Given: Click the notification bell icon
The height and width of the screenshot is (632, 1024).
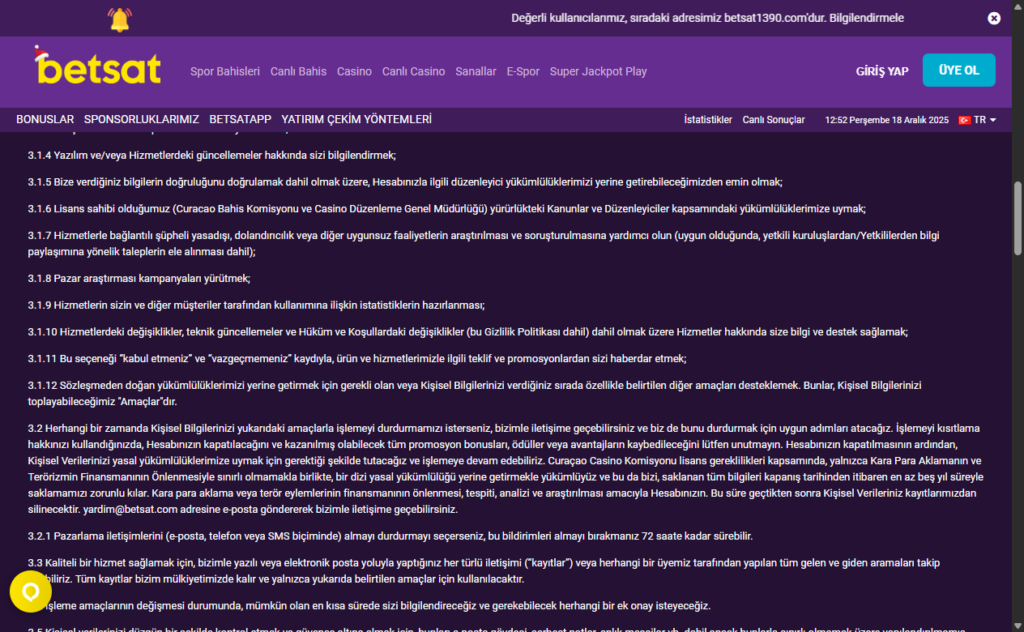Looking at the screenshot, I should tap(120, 19).
